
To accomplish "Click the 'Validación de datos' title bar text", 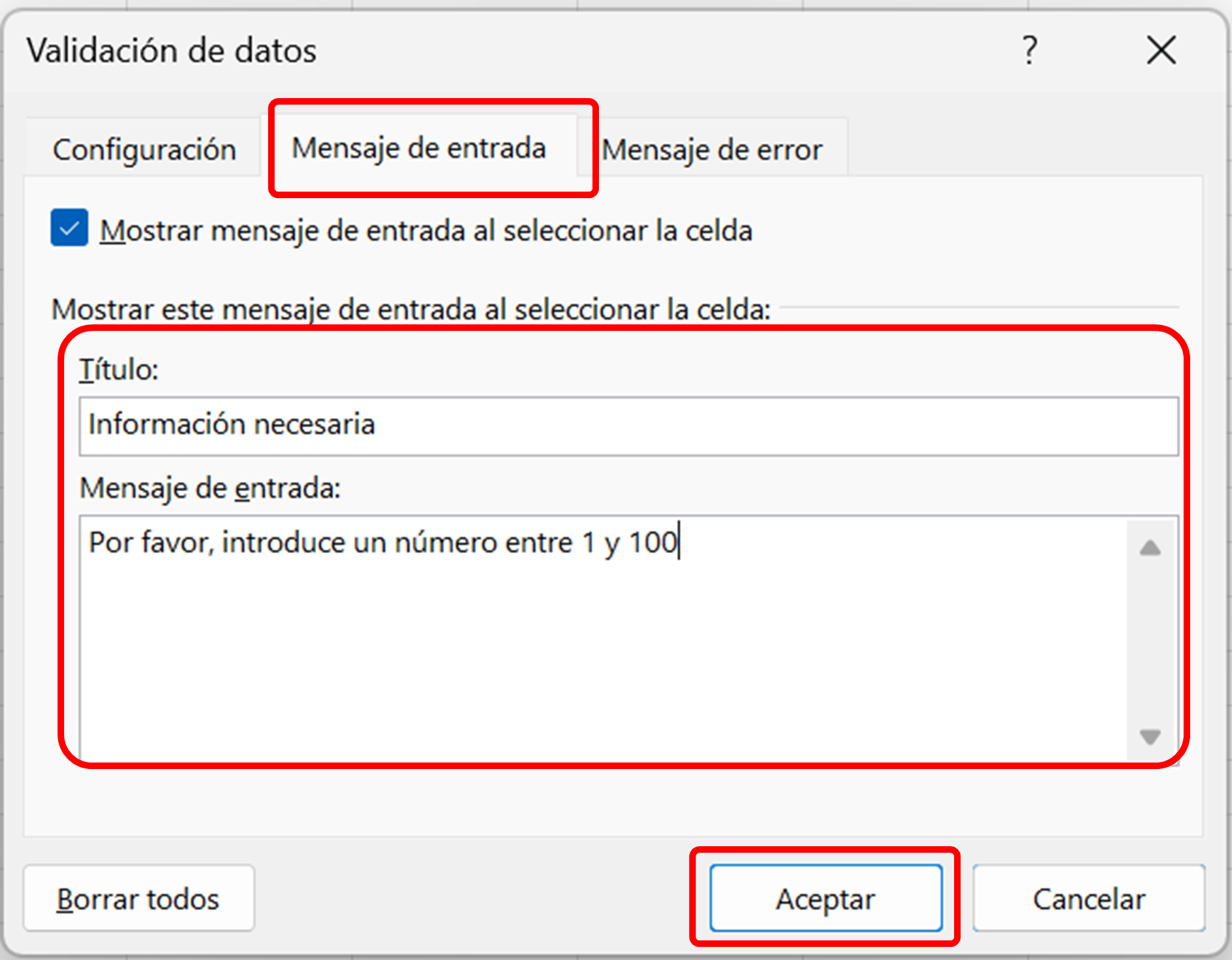I will (171, 50).
